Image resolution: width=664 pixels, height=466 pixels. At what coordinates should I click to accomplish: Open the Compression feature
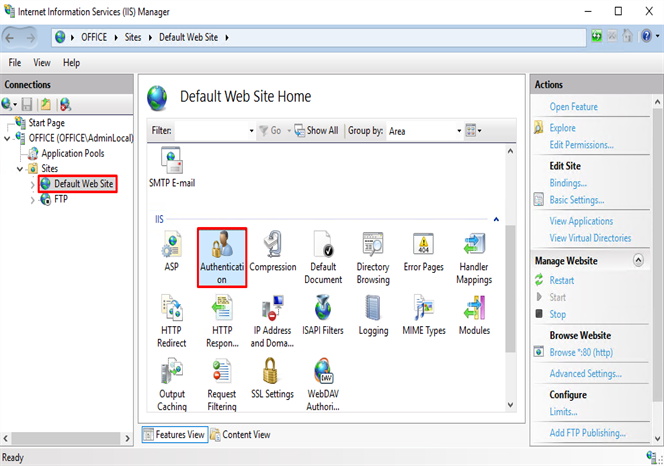click(x=273, y=251)
